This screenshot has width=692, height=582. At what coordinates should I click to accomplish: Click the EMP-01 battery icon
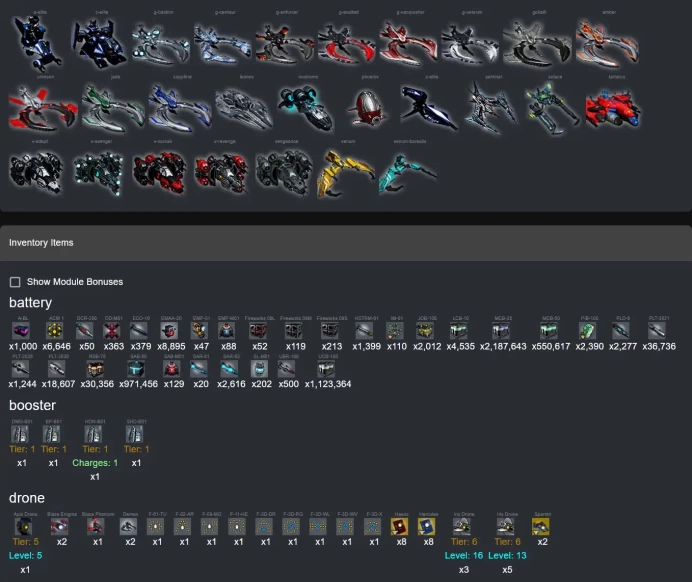pyautogui.click(x=199, y=330)
